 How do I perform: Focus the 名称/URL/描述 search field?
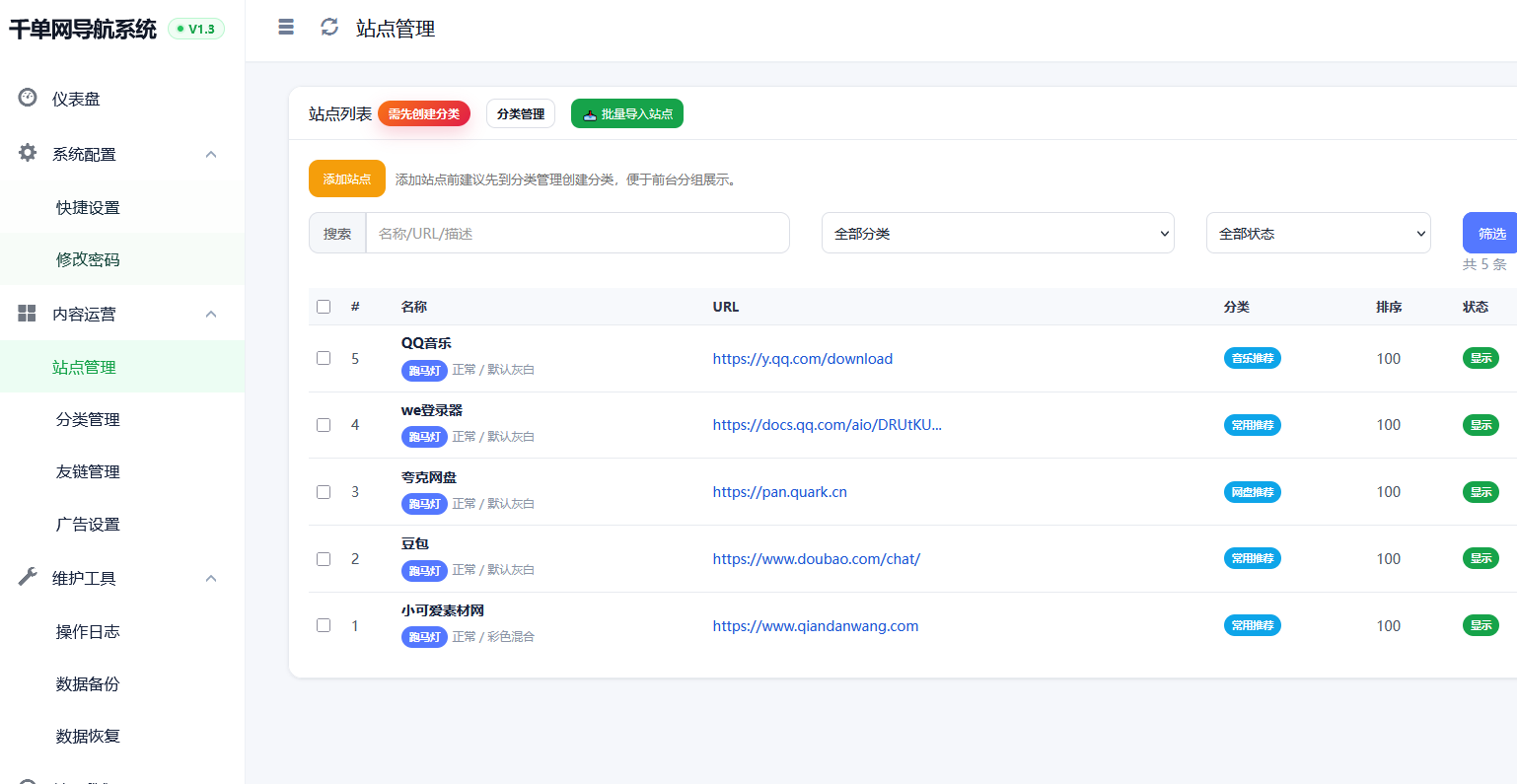tap(578, 233)
